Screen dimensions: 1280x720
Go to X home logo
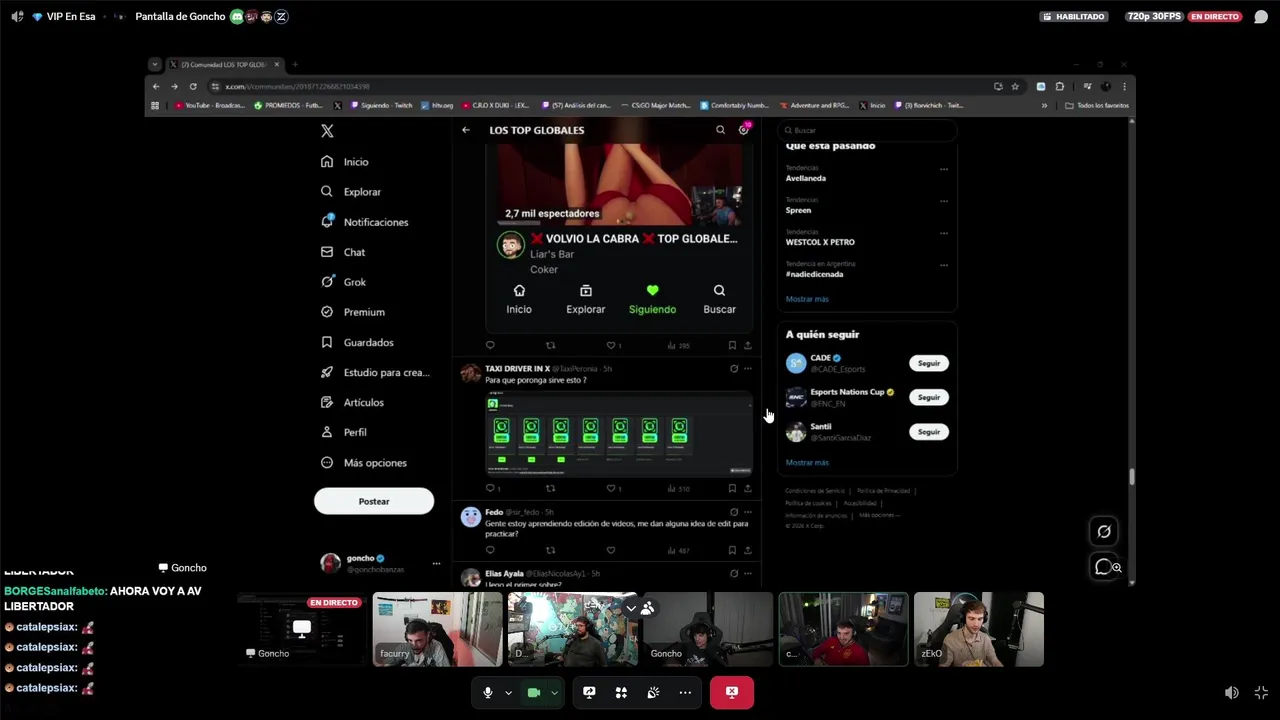click(327, 131)
